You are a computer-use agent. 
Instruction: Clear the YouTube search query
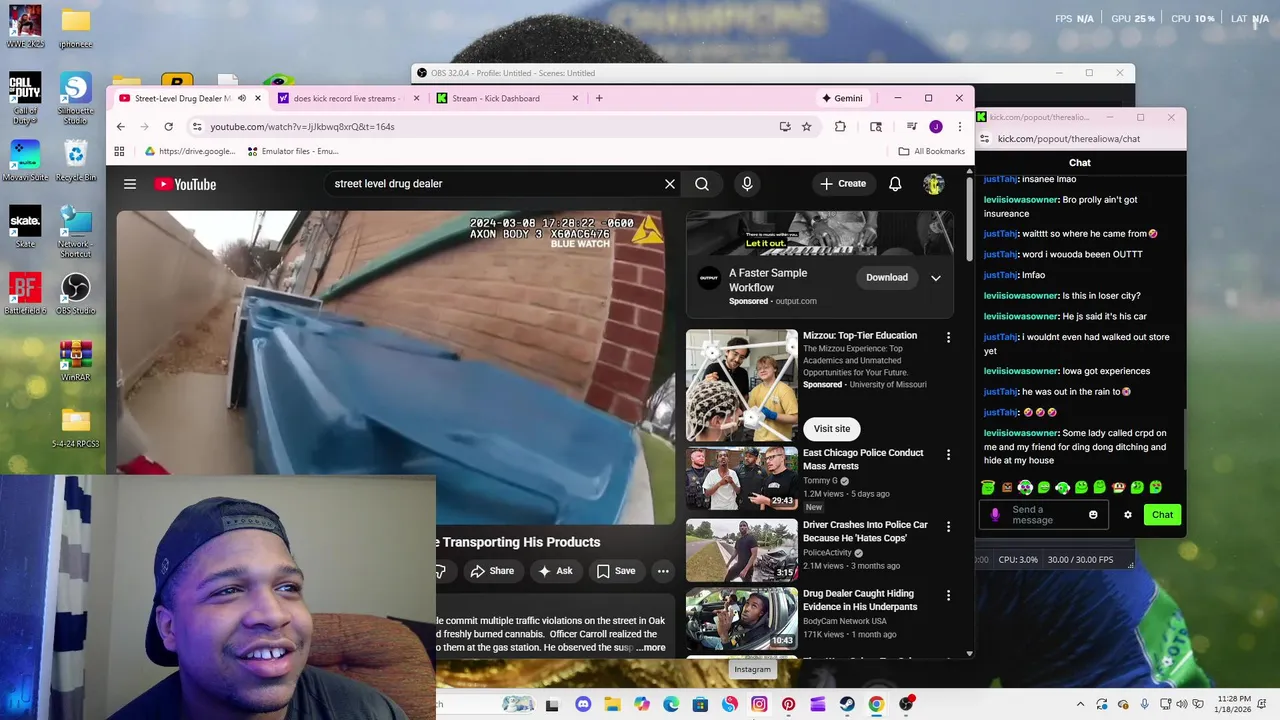pos(670,184)
